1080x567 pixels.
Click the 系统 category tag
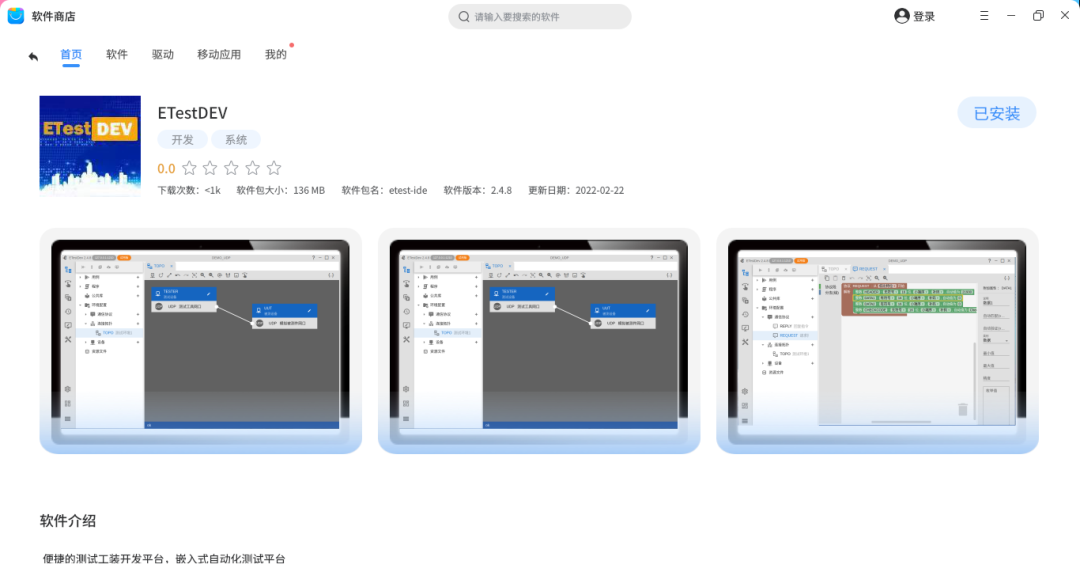236,140
